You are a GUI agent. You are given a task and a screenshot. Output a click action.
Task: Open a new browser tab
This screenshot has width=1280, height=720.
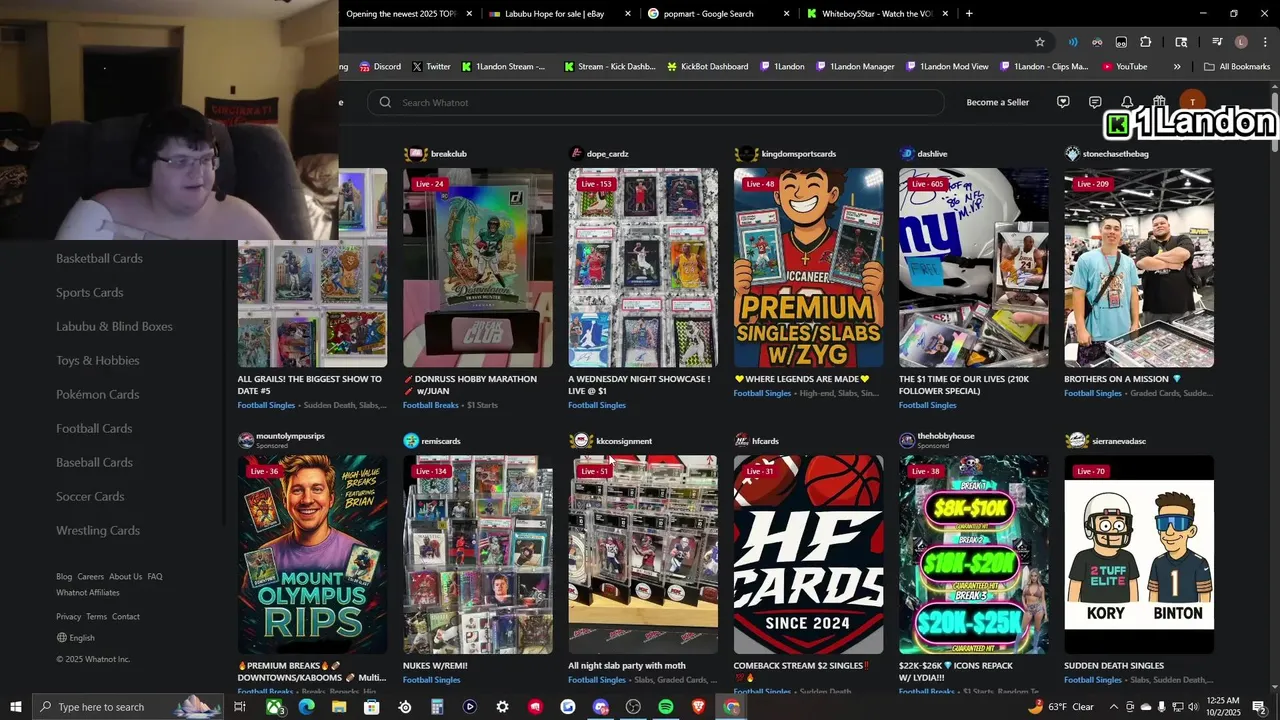(969, 14)
